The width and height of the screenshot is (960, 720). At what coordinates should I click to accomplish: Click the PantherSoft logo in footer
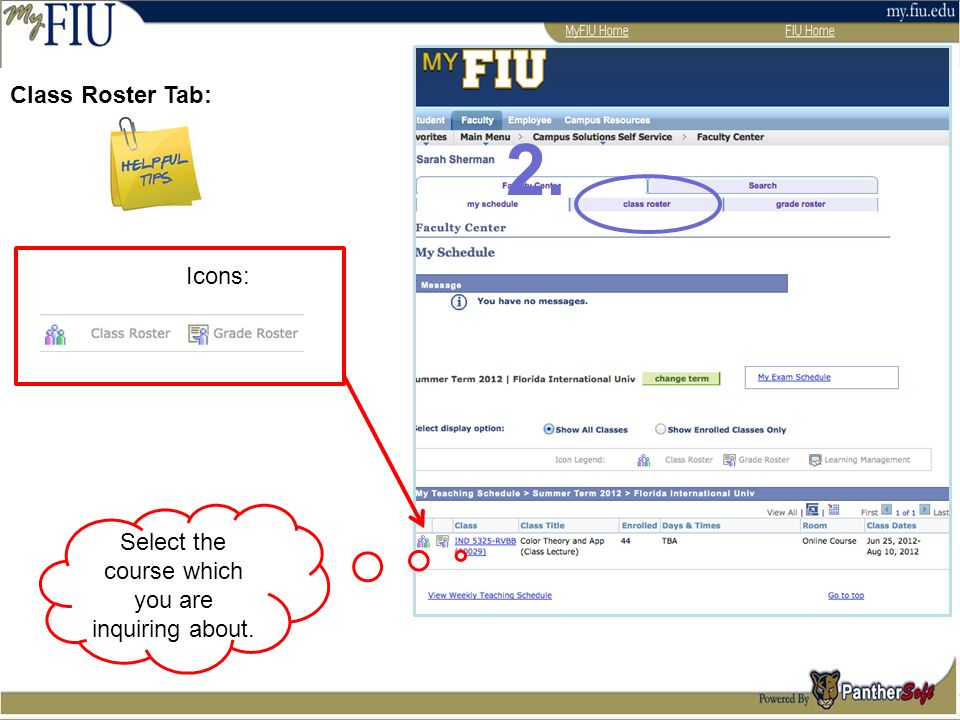872,690
